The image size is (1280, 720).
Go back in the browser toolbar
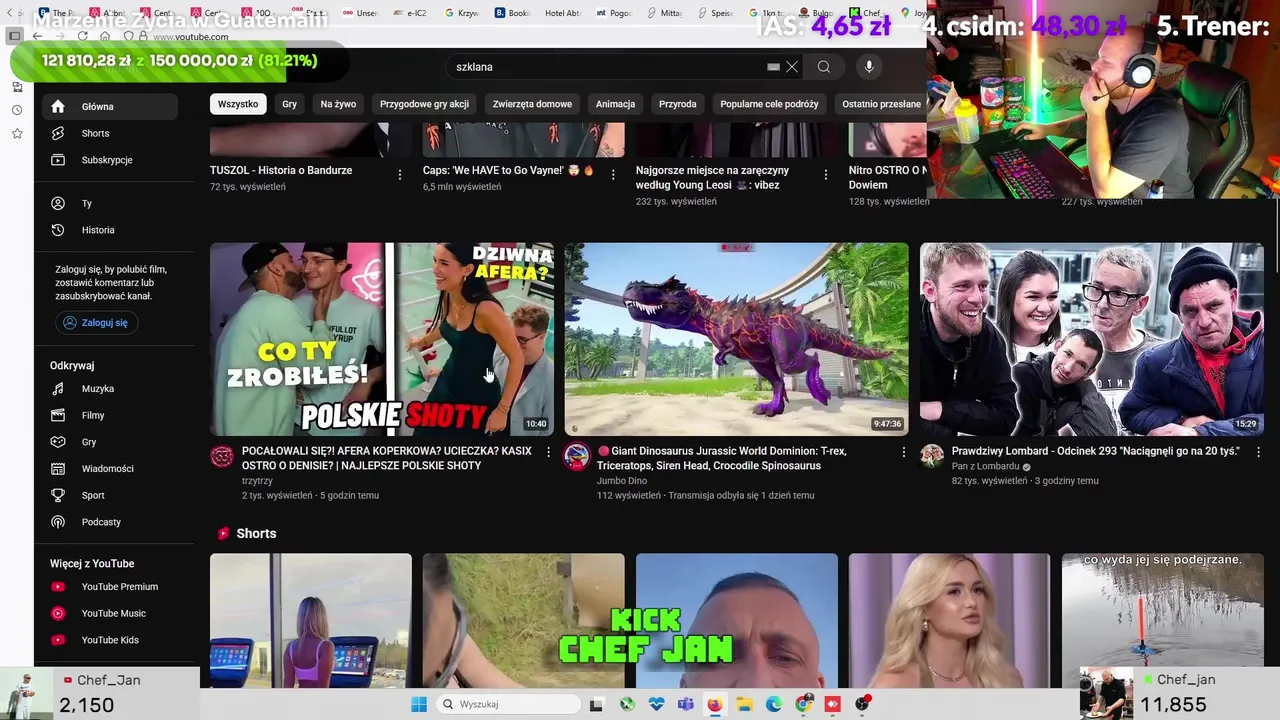[x=37, y=36]
